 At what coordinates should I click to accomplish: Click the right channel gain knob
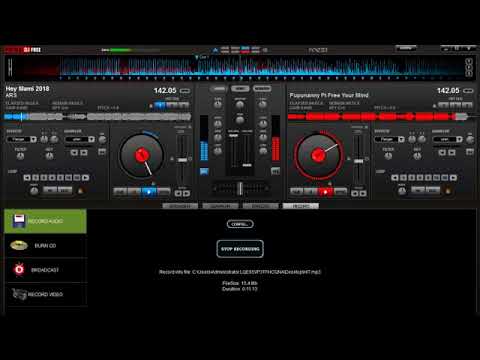point(263,104)
